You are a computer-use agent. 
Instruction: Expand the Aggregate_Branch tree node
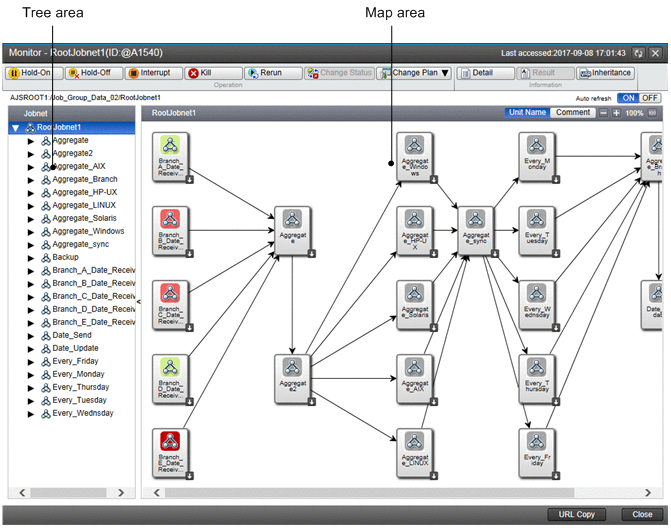tap(31, 180)
